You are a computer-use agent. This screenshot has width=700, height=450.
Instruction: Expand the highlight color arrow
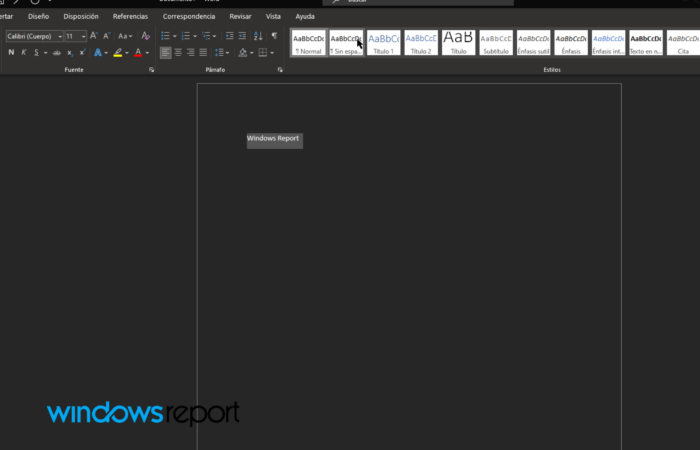(127, 53)
